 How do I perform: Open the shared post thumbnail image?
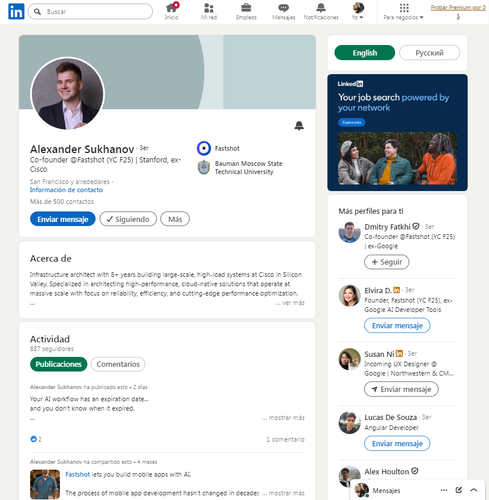[x=45, y=484]
